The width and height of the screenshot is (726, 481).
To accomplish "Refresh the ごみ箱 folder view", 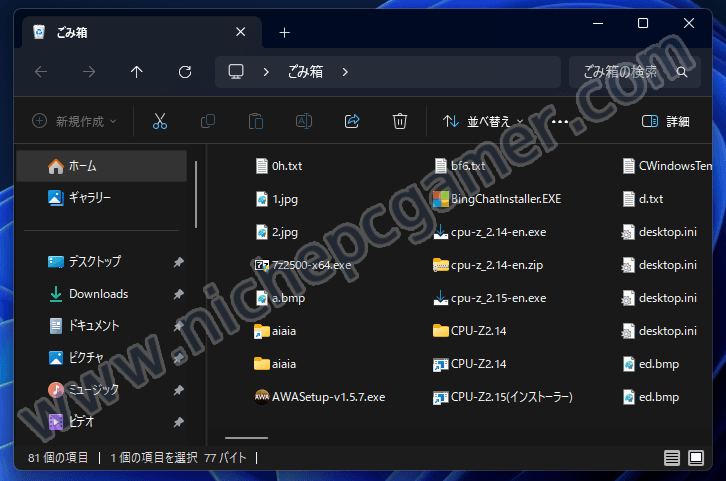I will [185, 72].
